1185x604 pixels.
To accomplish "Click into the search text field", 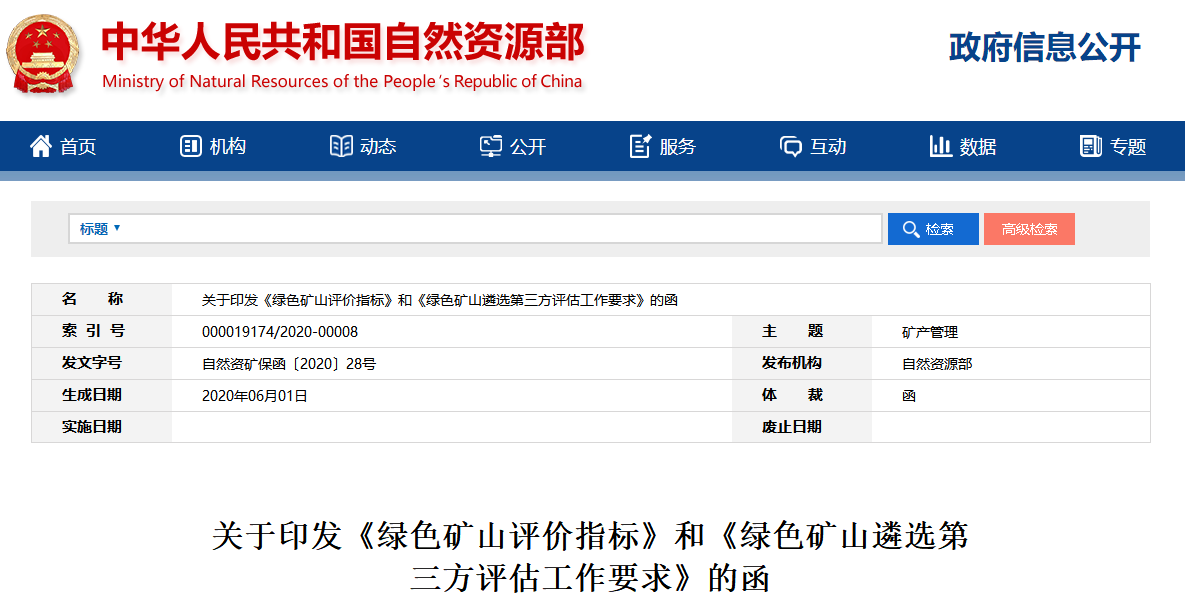I will tap(500, 229).
